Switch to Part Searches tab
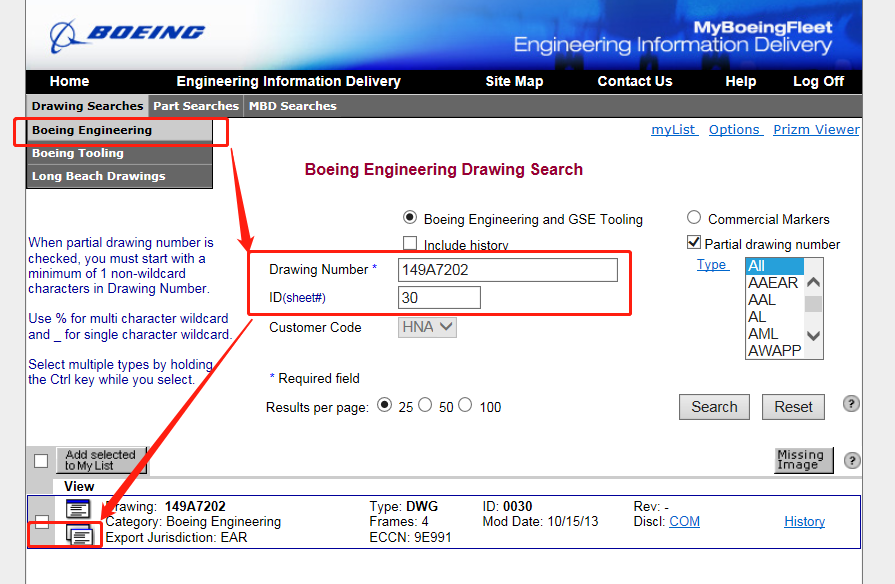Image resolution: width=895 pixels, height=584 pixels. pos(196,106)
